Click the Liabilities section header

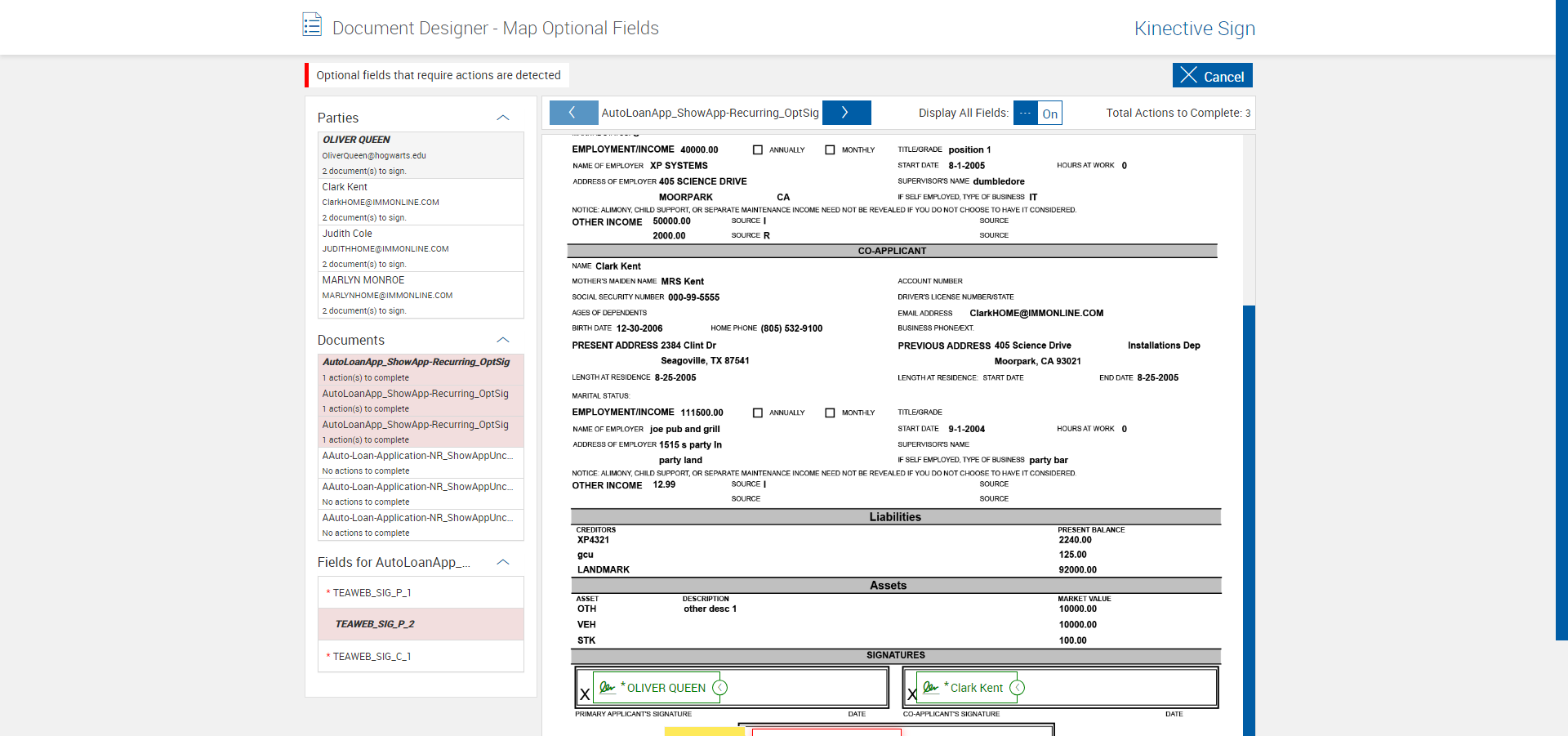[895, 517]
